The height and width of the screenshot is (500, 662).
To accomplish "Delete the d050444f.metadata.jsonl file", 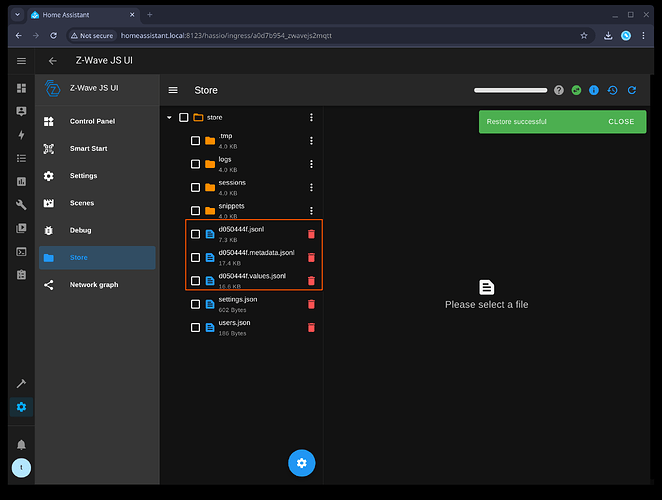I will (311, 257).
